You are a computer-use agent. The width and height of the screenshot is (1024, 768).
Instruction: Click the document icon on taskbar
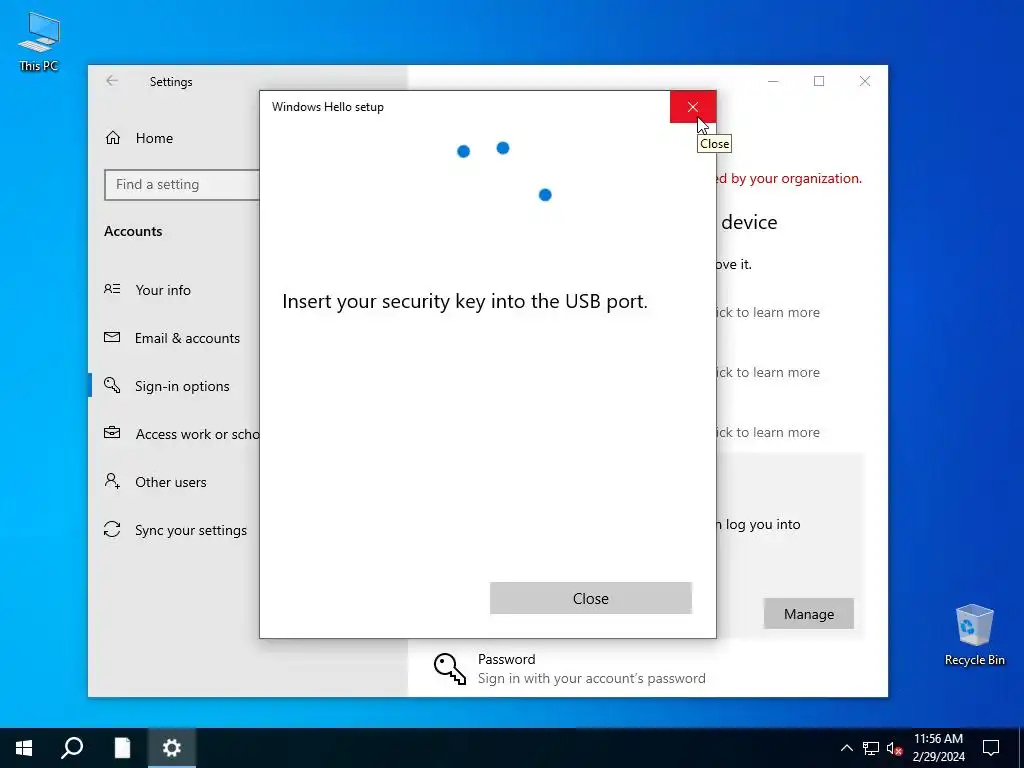(x=122, y=748)
